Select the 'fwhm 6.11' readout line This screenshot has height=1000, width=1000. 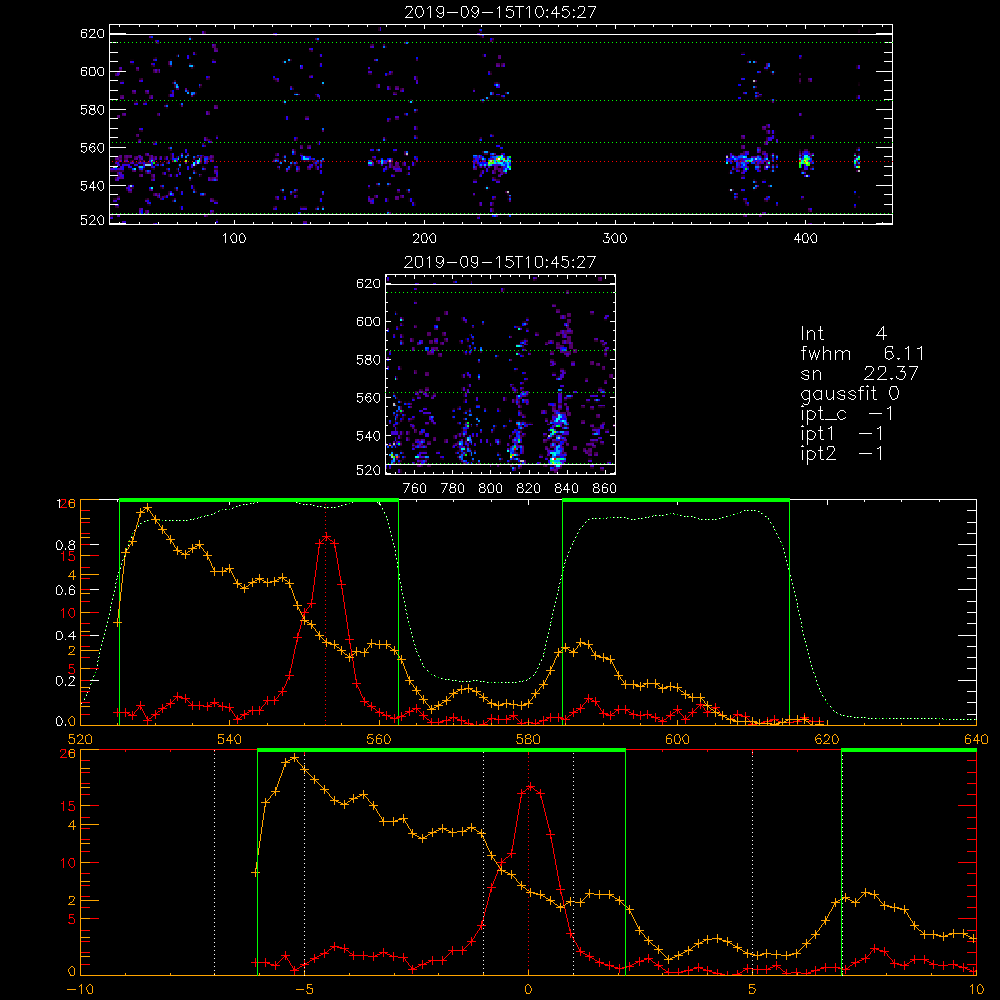862,353
